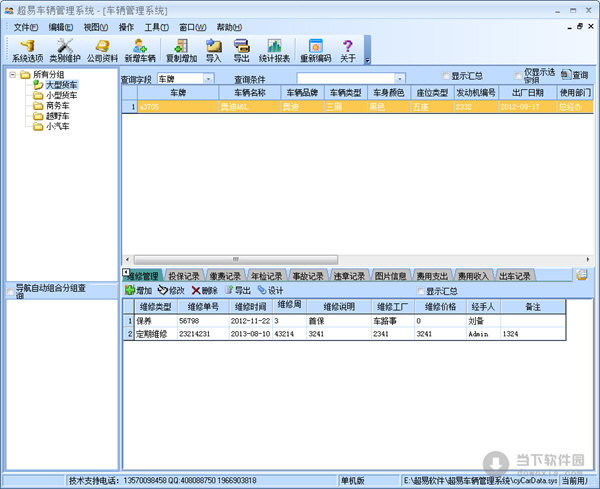
Task: Click 车辆名称 column header
Action: pos(249,93)
